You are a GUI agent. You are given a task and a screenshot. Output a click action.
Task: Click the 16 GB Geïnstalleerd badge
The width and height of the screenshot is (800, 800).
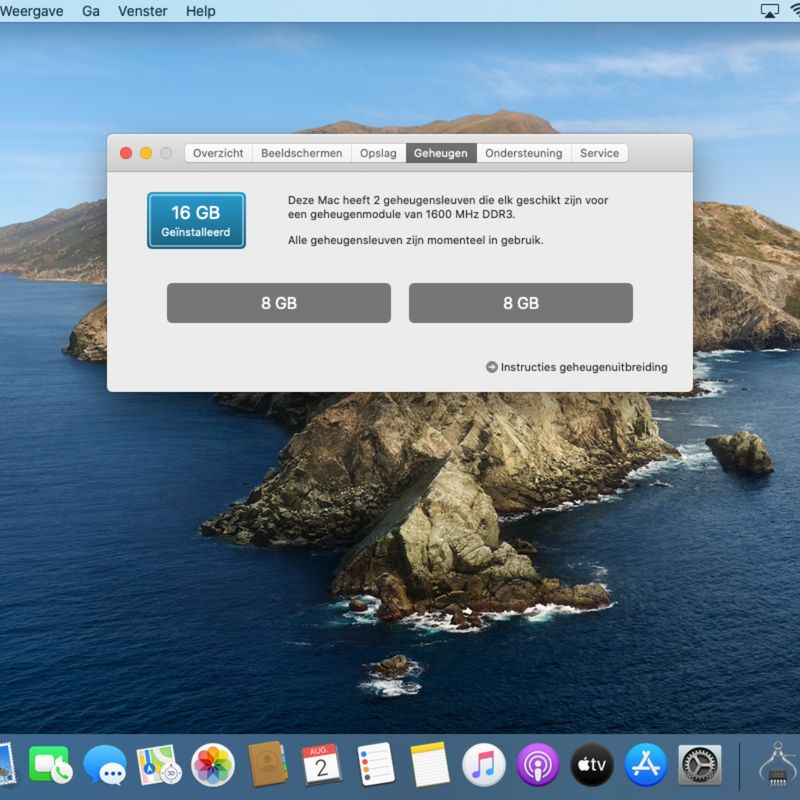click(196, 220)
